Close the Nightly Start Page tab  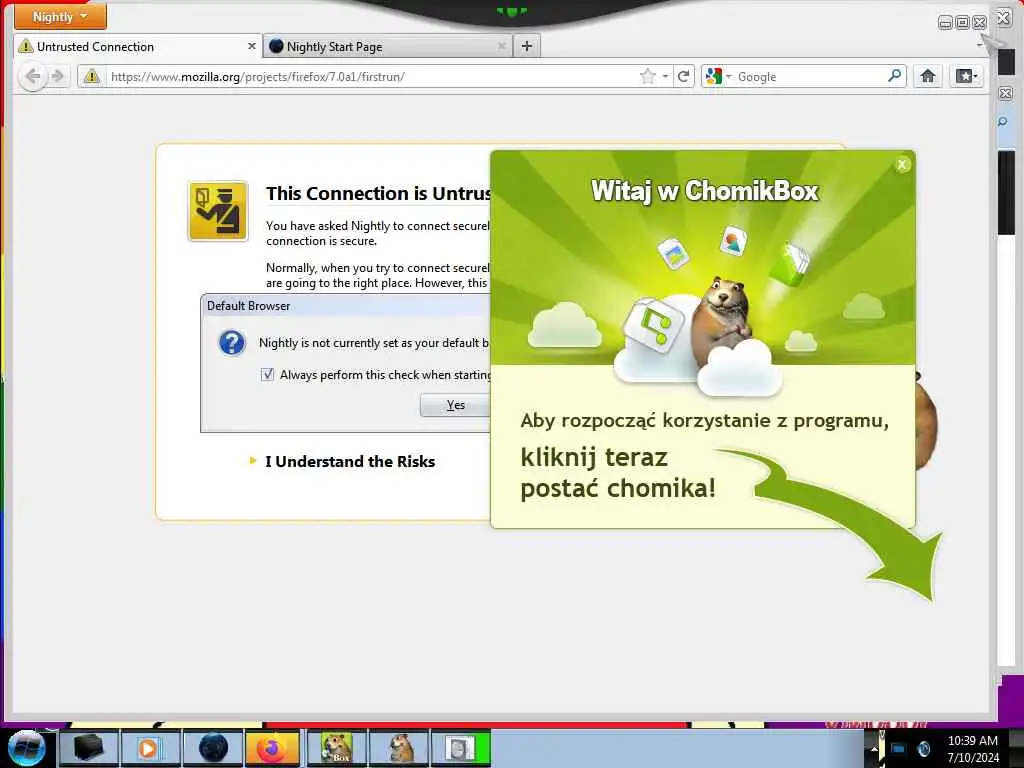502,46
